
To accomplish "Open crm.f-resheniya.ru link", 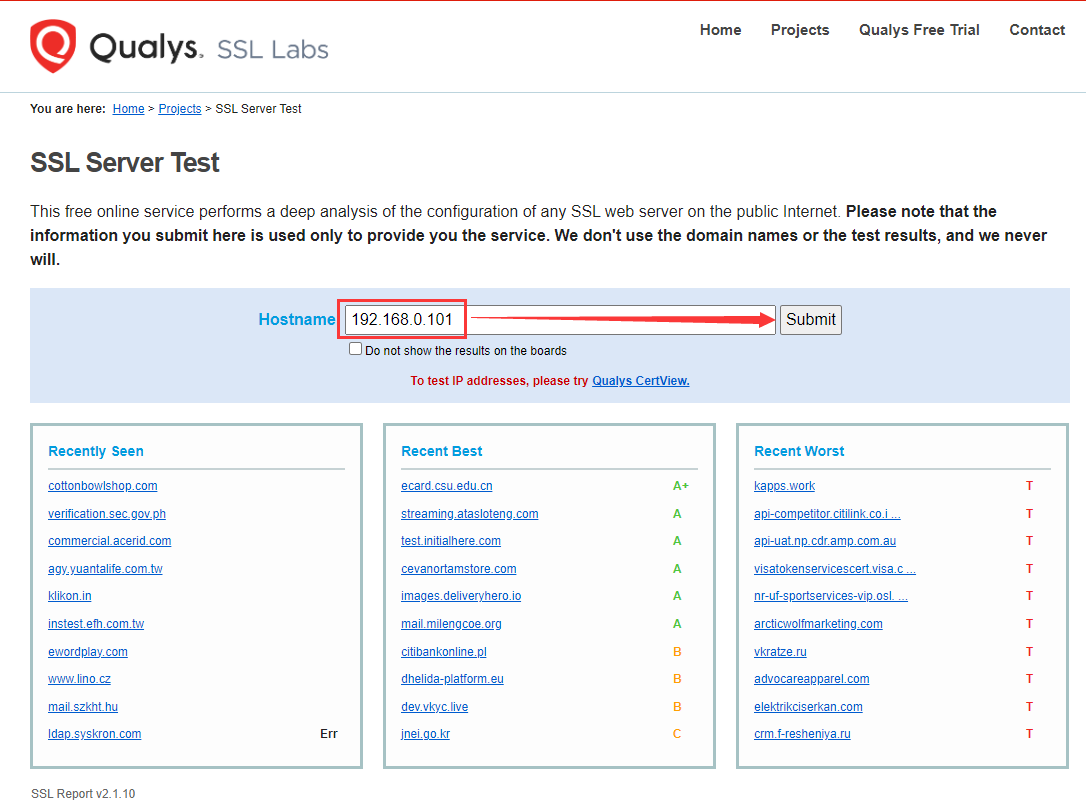I will point(802,734).
